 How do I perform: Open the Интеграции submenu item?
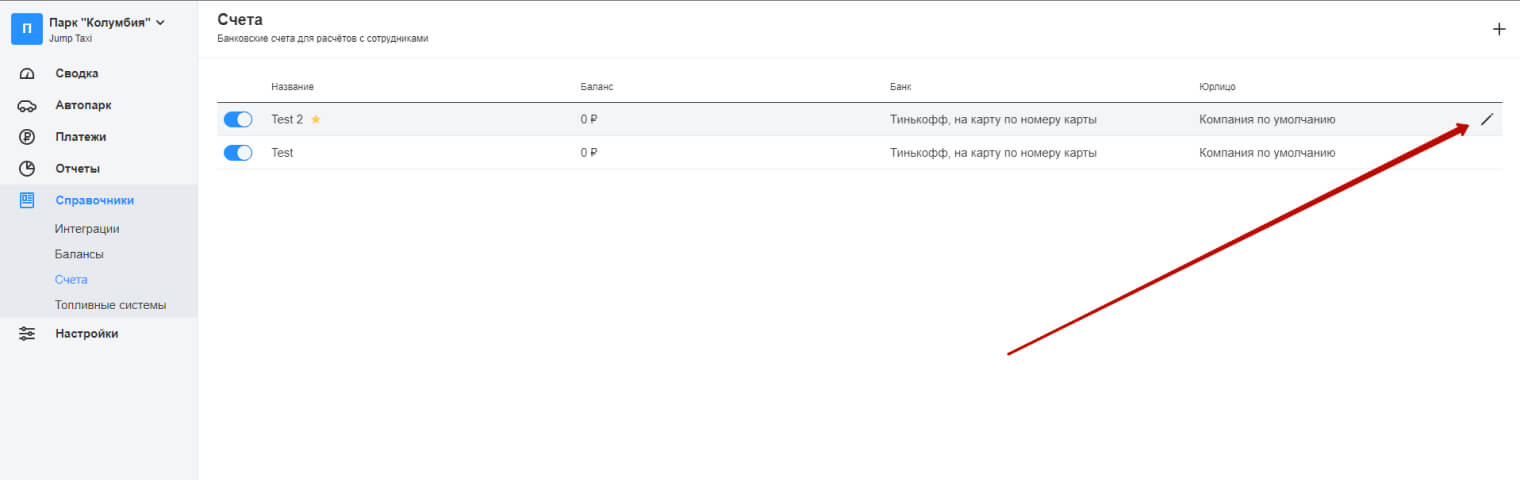[x=87, y=229]
